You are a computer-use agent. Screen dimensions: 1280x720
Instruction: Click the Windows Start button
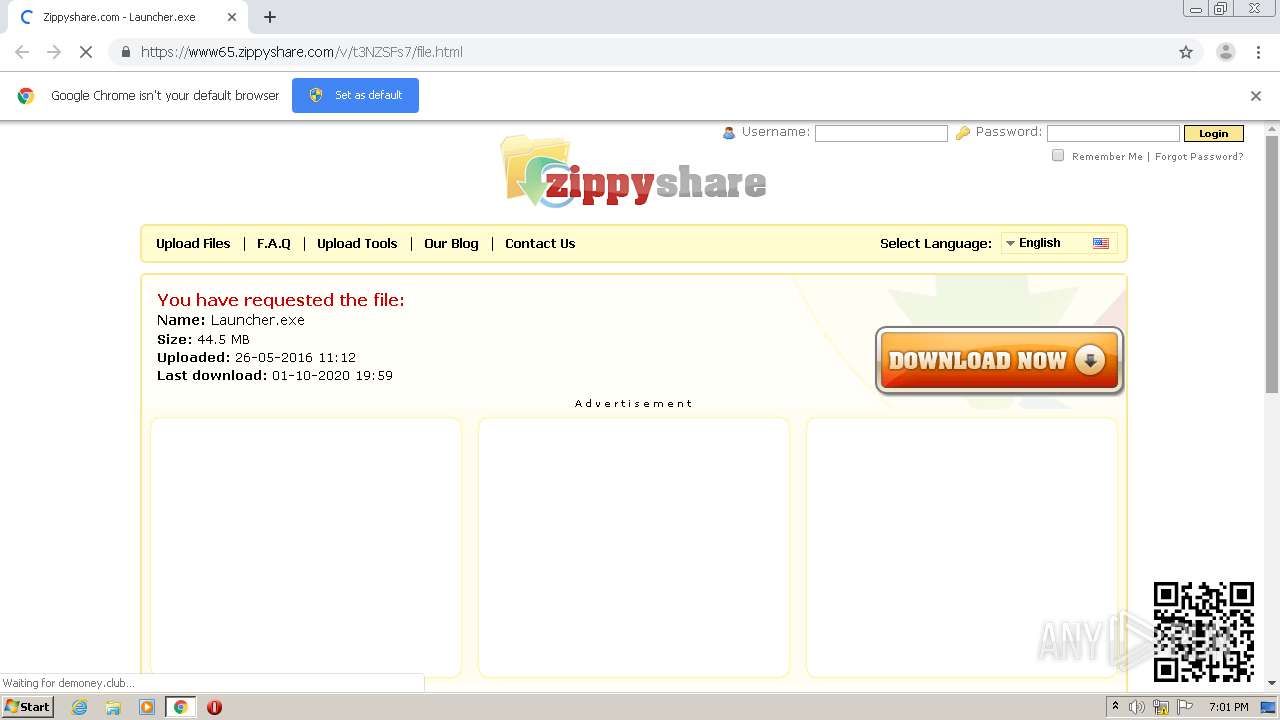(27, 707)
